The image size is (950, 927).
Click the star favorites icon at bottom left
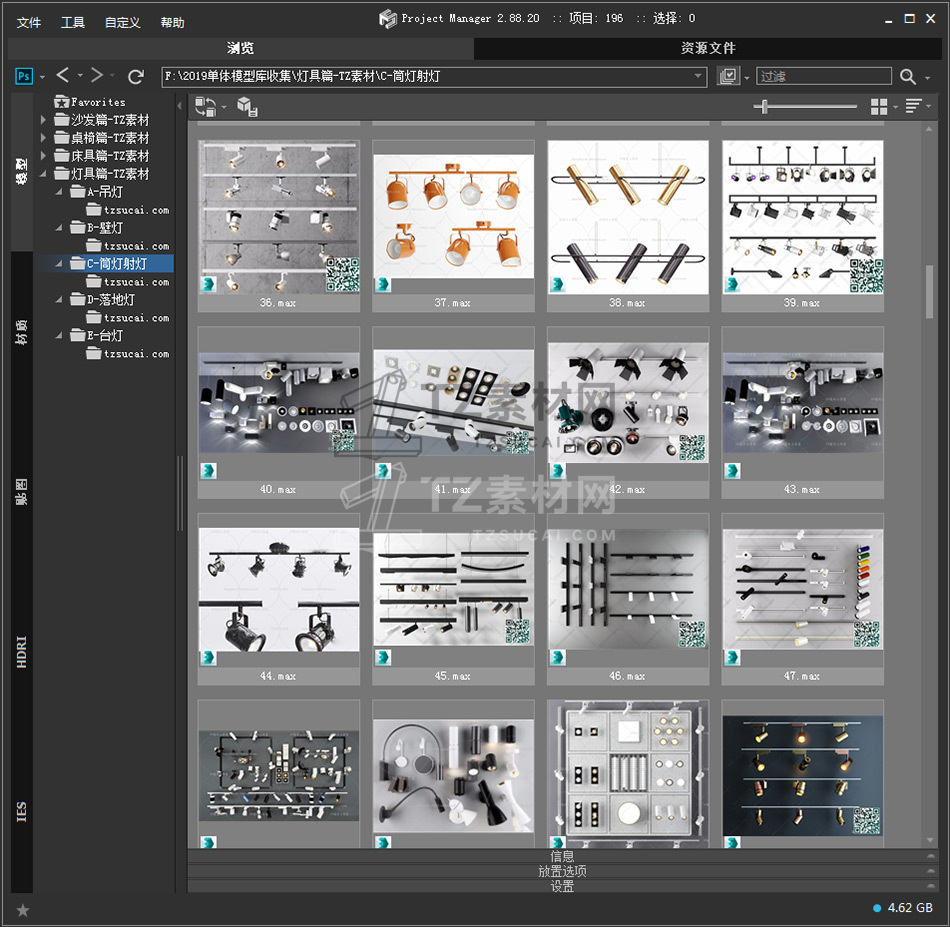[x=23, y=909]
